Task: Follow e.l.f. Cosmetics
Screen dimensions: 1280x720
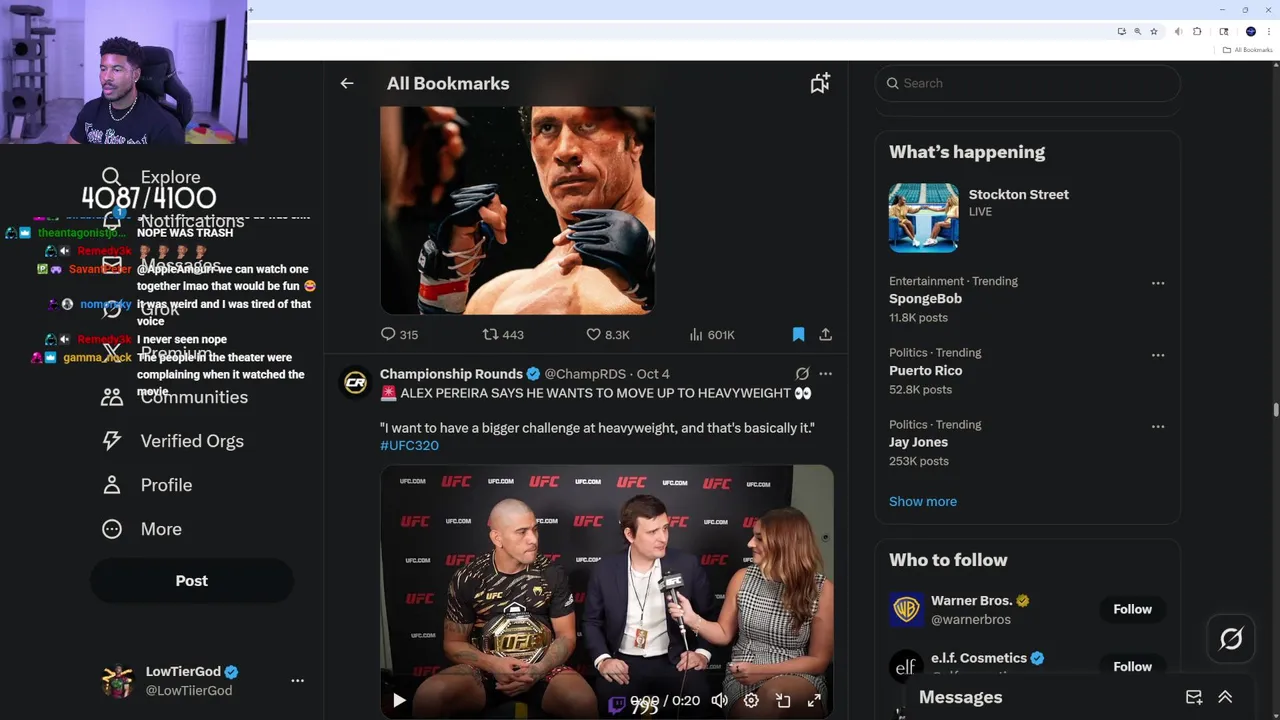Action: tap(1133, 667)
